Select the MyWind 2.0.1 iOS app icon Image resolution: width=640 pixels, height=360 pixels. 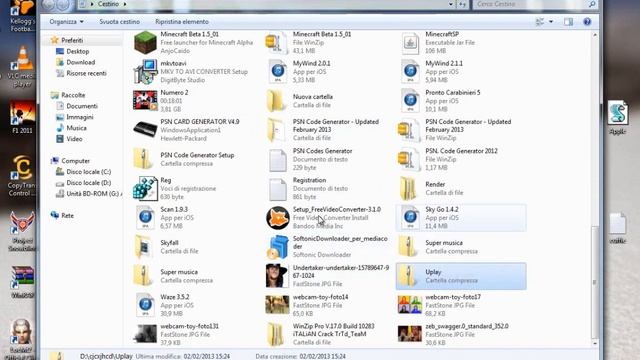pyautogui.click(x=278, y=72)
